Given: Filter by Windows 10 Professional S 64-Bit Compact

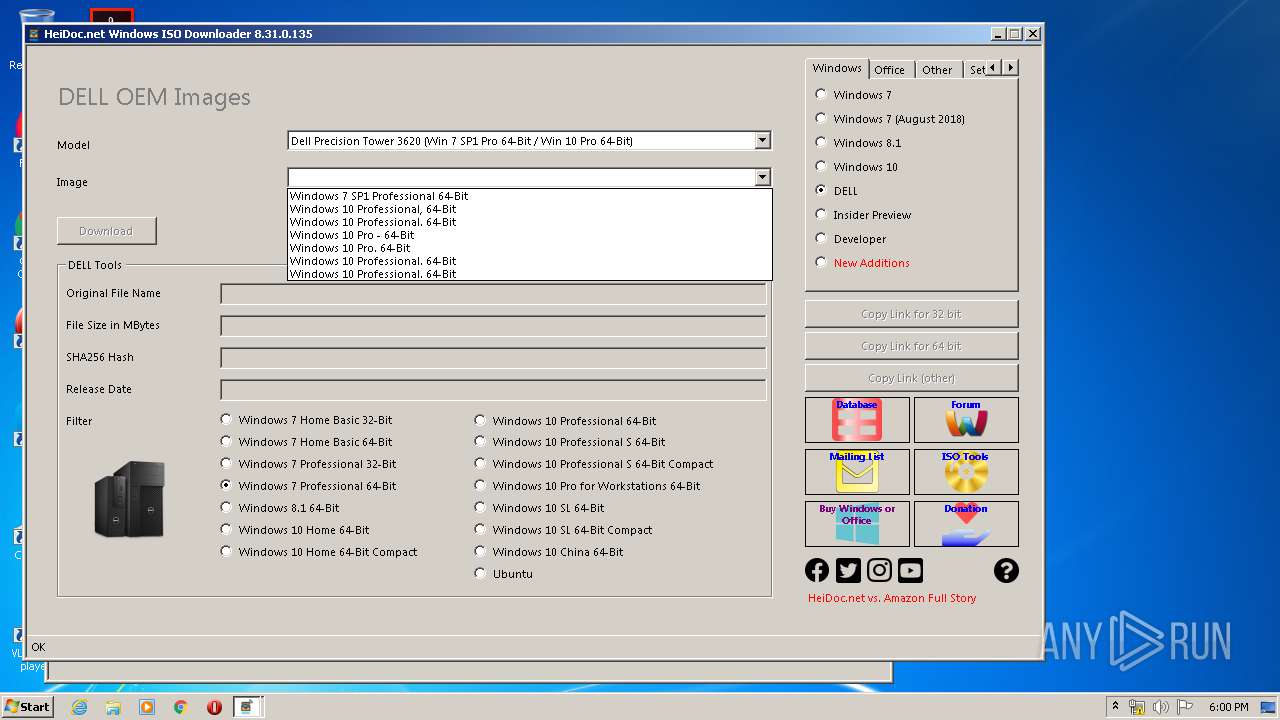Looking at the screenshot, I should tap(480, 463).
